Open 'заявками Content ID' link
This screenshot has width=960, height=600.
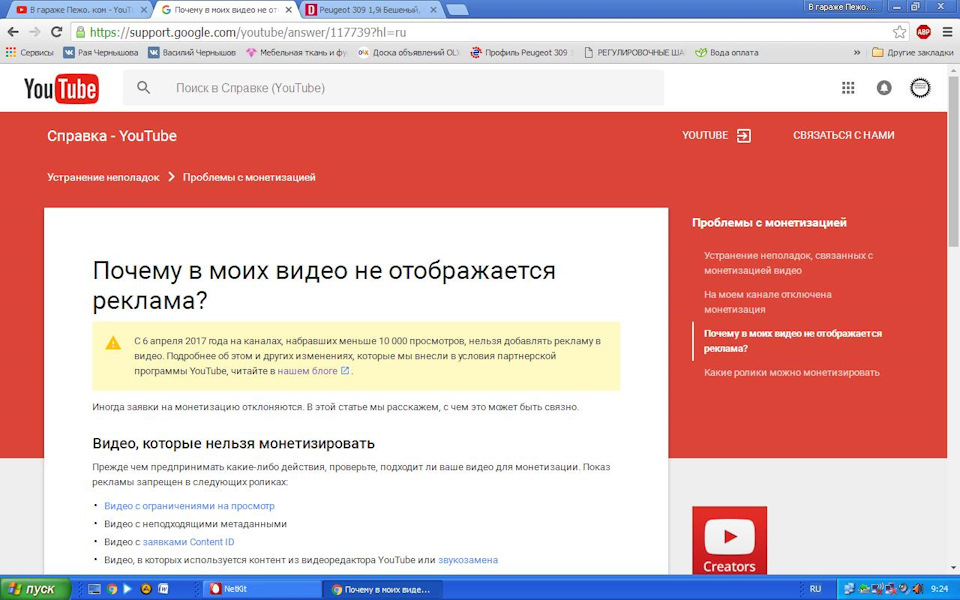[x=189, y=542]
